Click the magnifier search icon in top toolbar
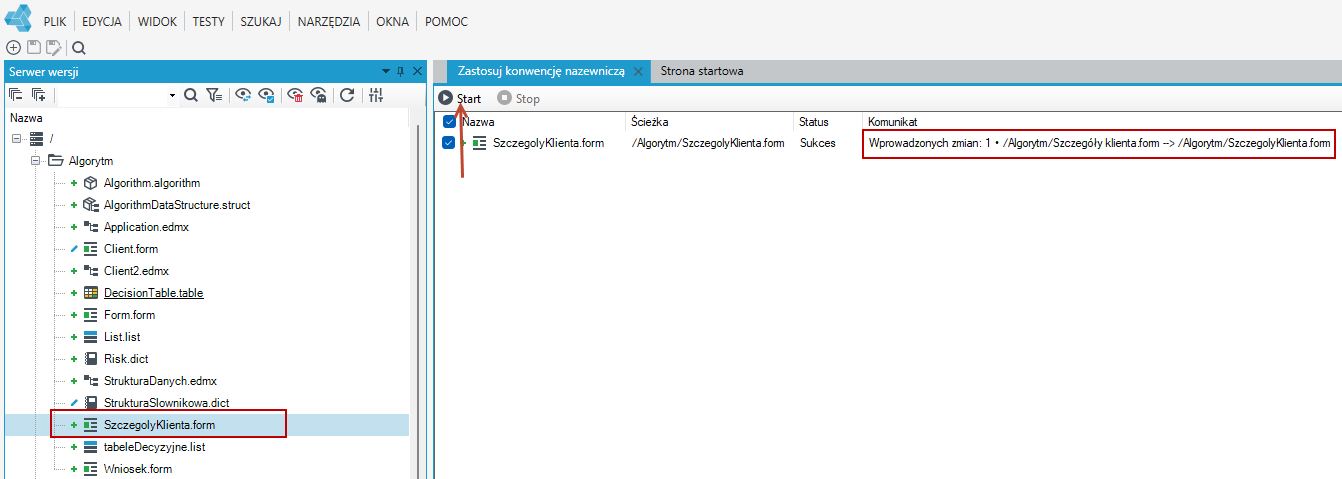Screen dimensions: 1342x479 pos(79,47)
